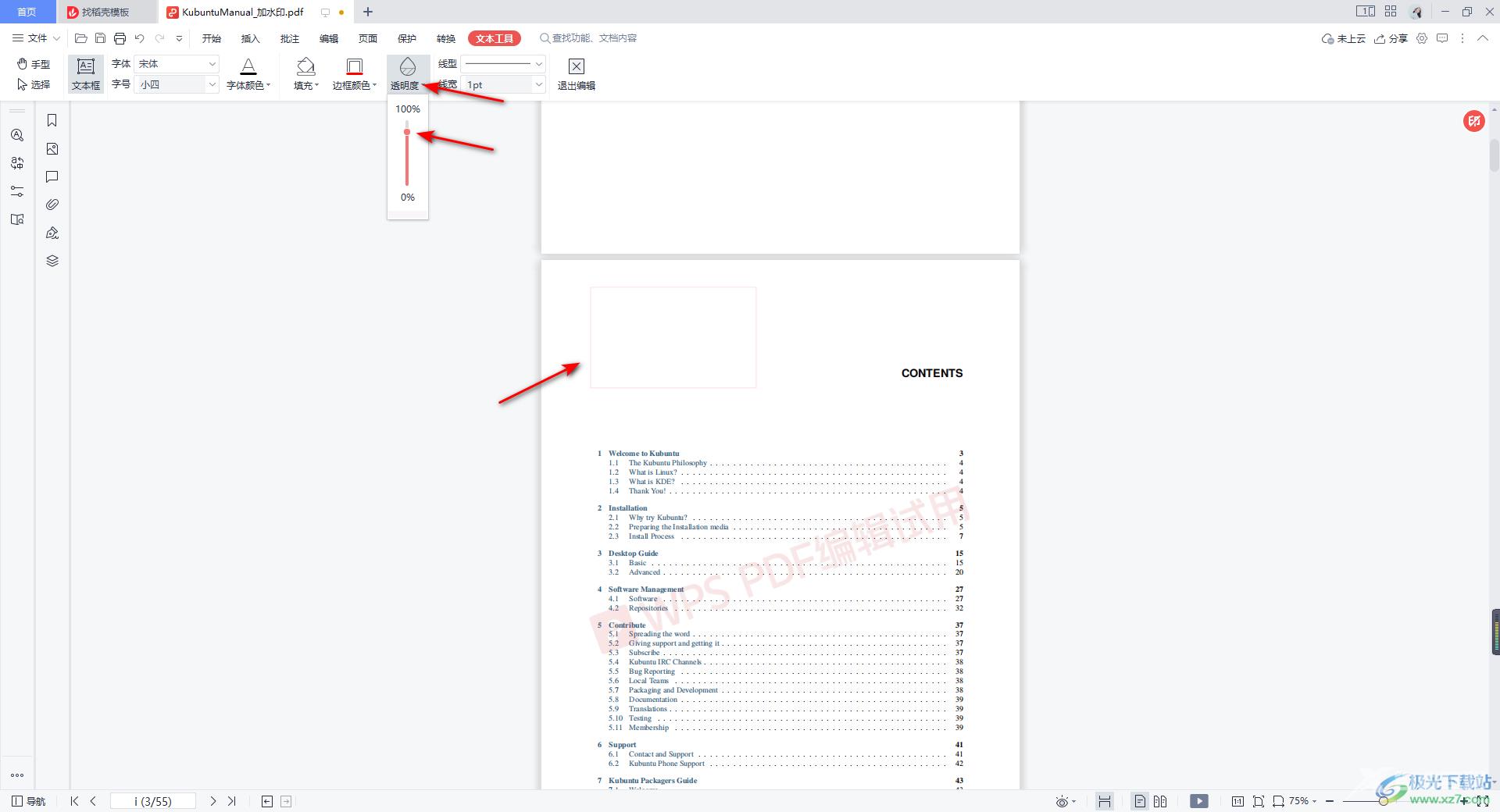
Task: Start slideshow with the play button
Action: [1198, 801]
